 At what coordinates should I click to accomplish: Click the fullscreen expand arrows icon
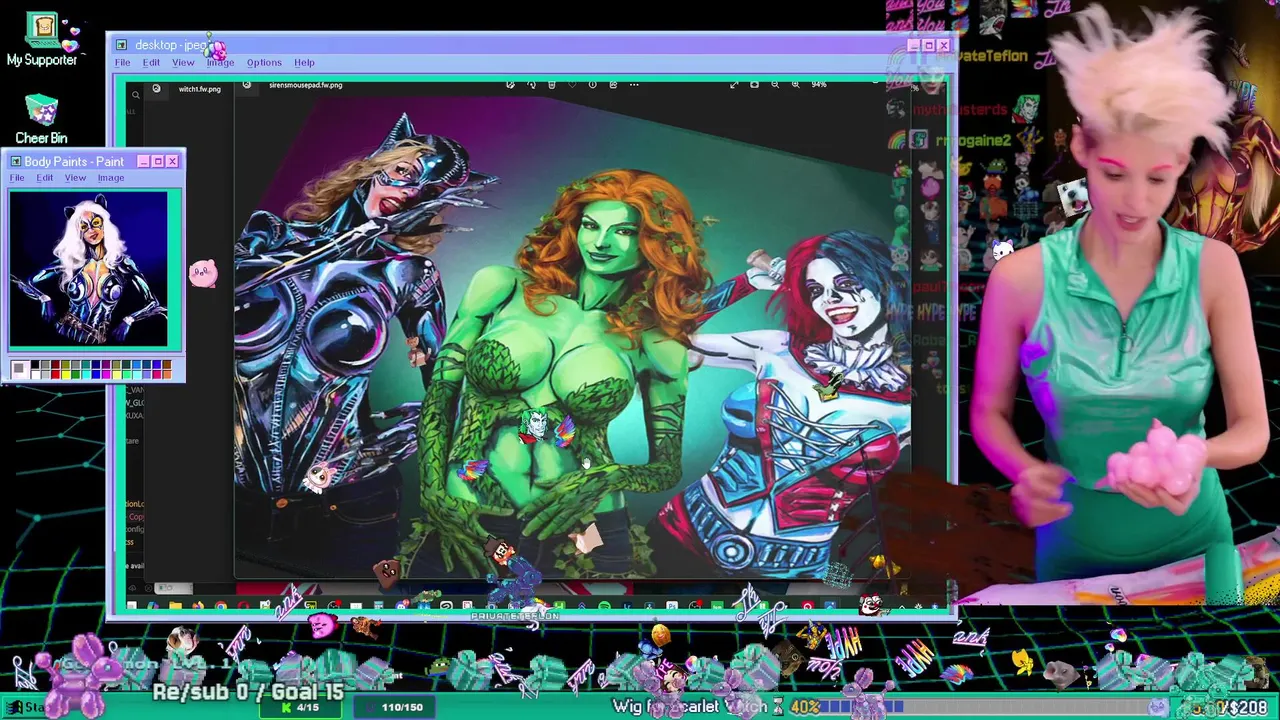(734, 85)
